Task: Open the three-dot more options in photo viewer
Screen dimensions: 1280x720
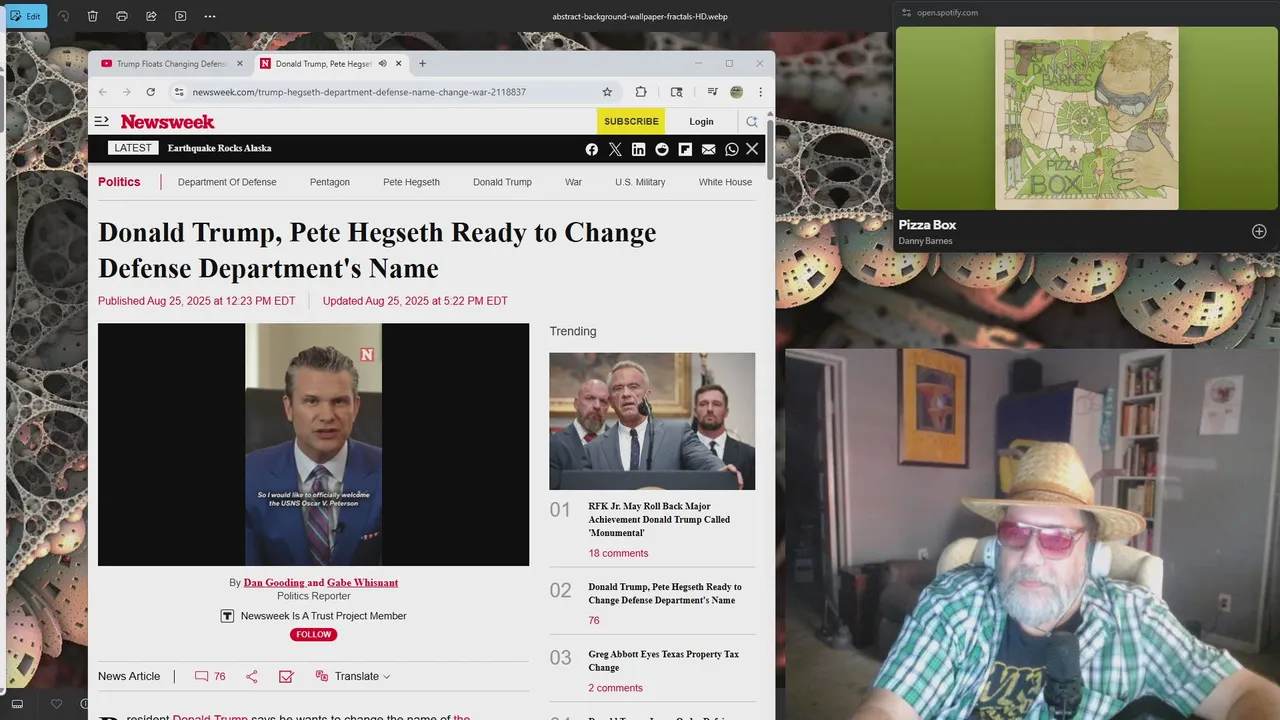Action: [x=209, y=16]
